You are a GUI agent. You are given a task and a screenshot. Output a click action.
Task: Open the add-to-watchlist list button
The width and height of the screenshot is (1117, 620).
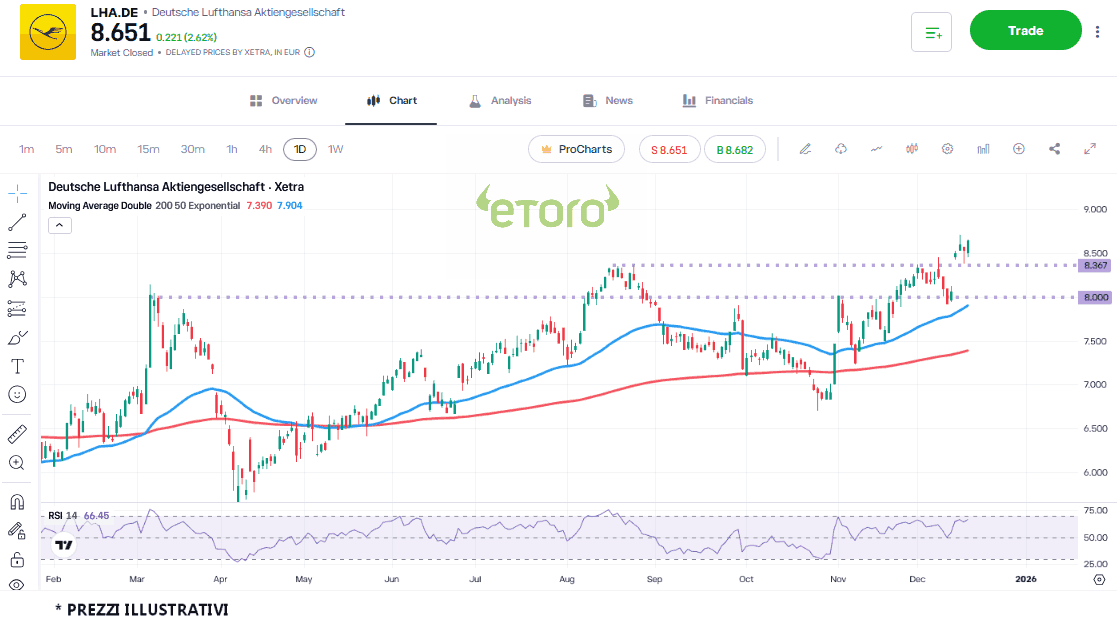pyautogui.click(x=931, y=32)
